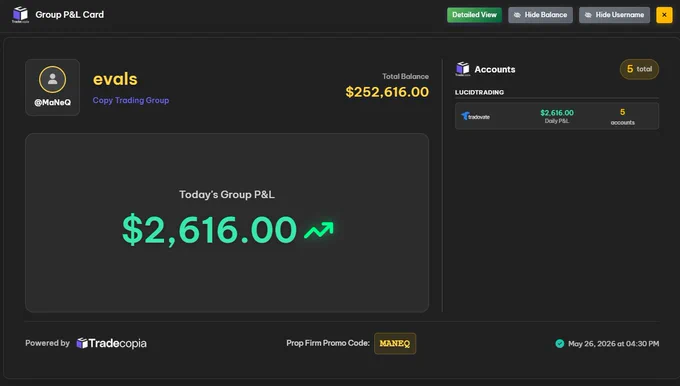This screenshot has width=680, height=386.
Task: Click the Group P&L Card title
Action: [x=70, y=15]
